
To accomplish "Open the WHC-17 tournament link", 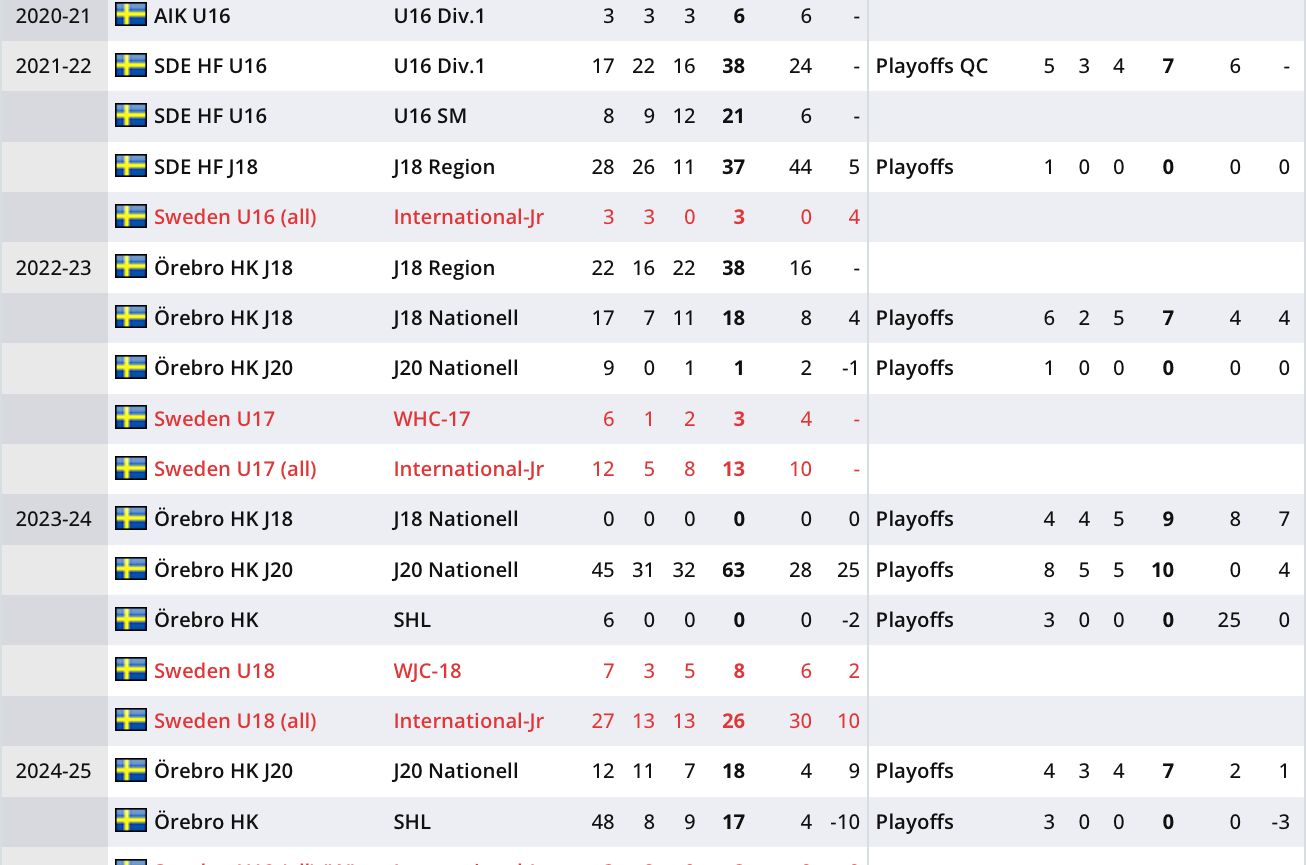I will [433, 419].
